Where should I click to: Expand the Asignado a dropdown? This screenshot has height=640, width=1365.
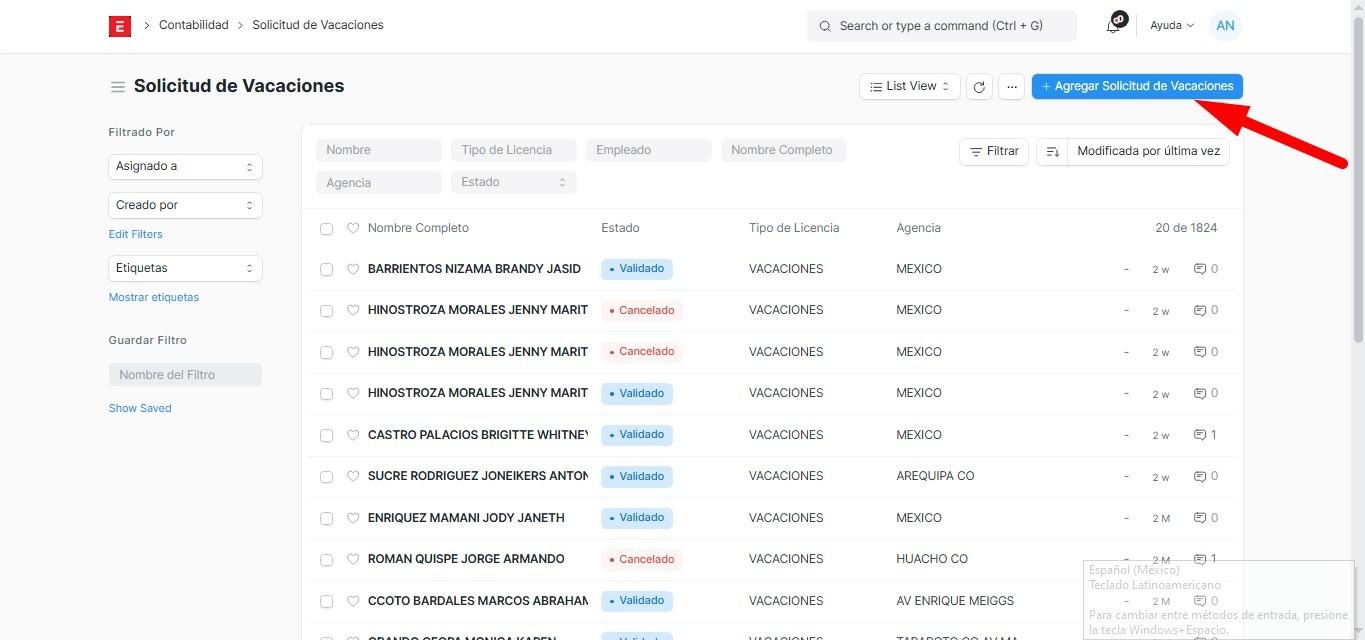pos(185,167)
